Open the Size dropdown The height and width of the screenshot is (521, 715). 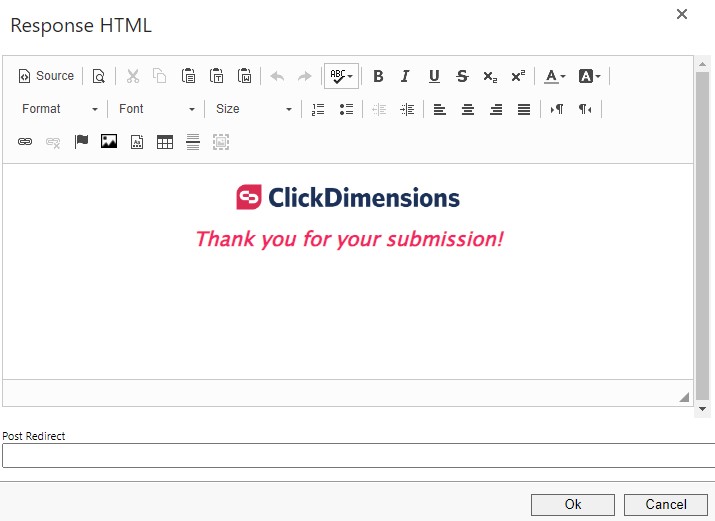point(254,109)
